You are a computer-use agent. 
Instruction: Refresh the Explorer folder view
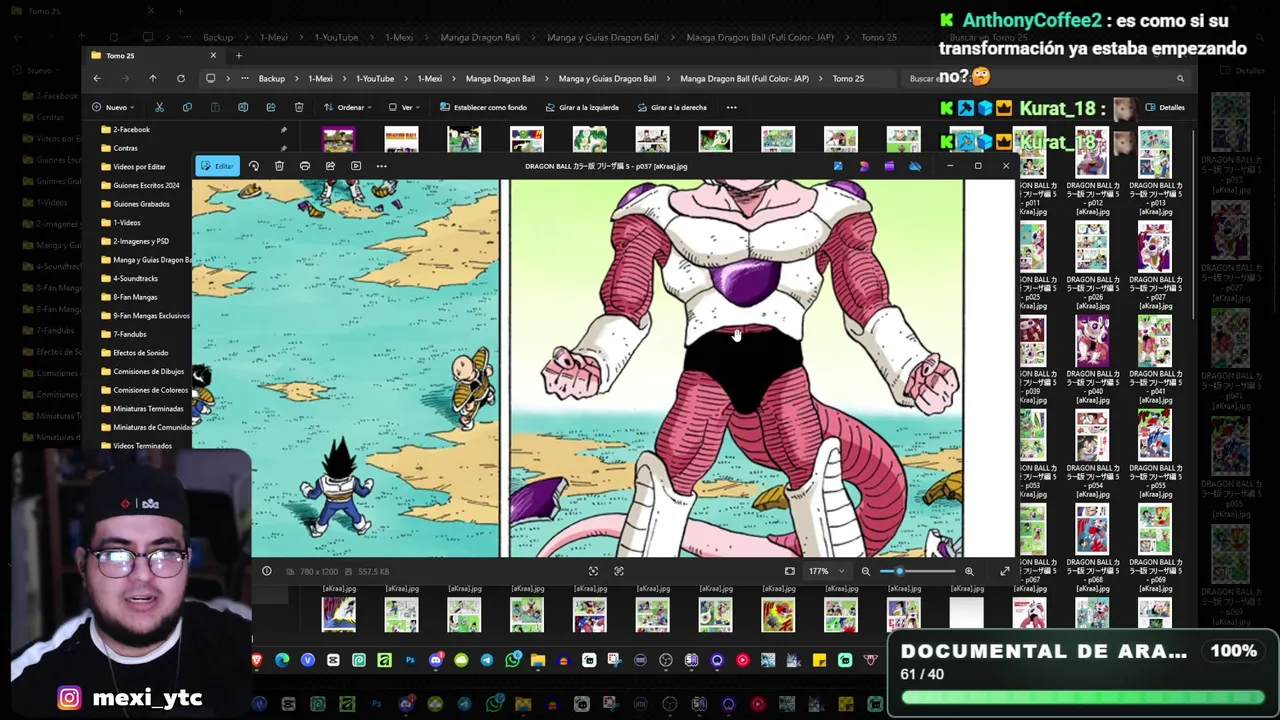(x=180, y=78)
